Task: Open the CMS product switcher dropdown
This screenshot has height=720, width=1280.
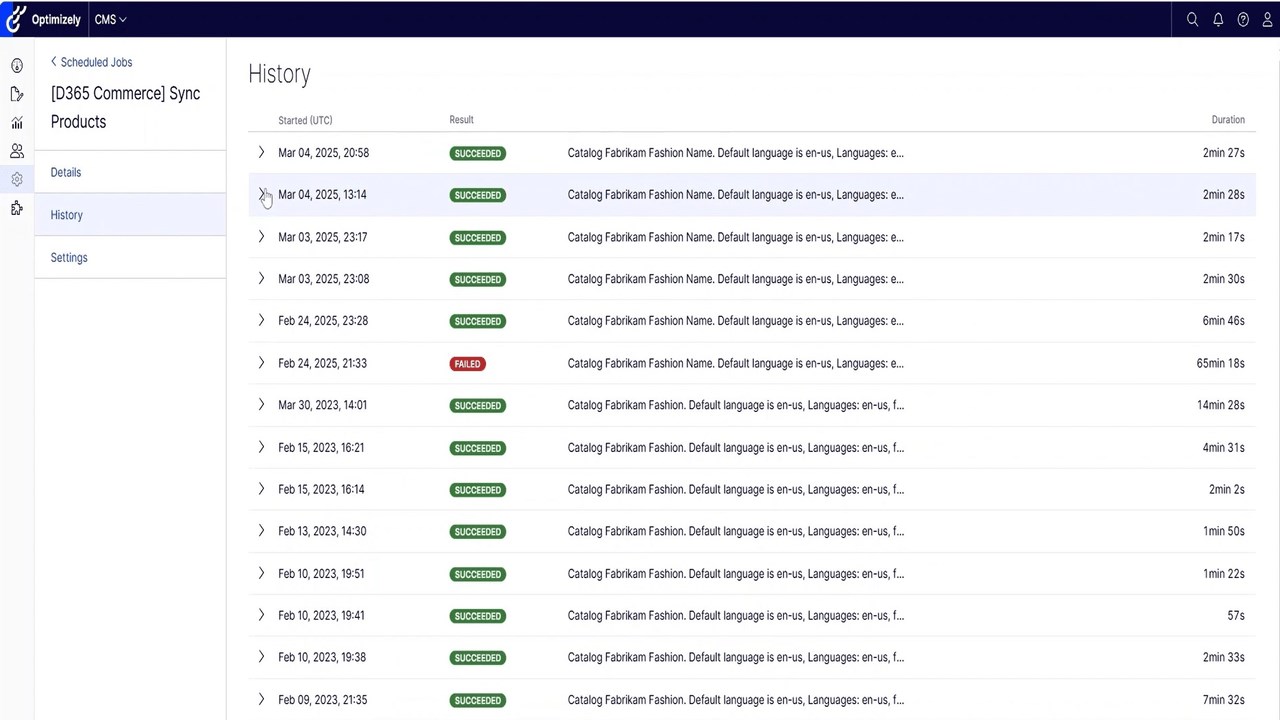Action: [x=110, y=19]
